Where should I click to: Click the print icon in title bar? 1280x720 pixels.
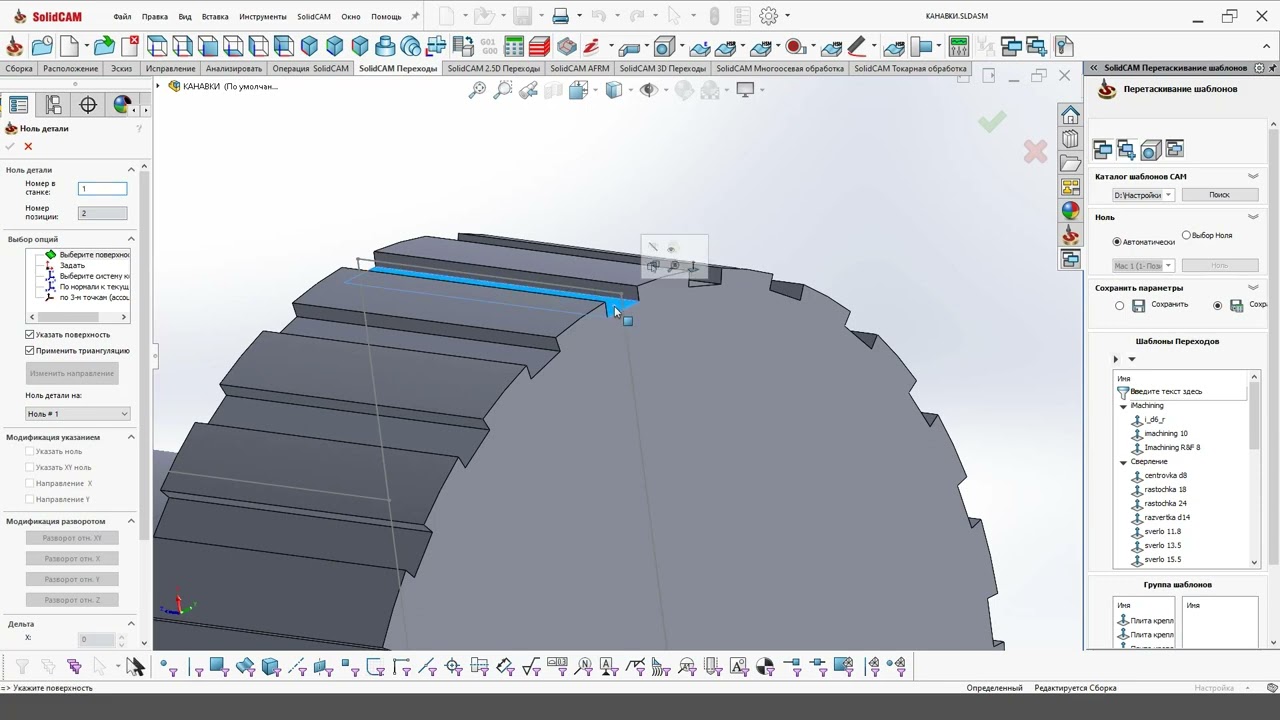(561, 16)
